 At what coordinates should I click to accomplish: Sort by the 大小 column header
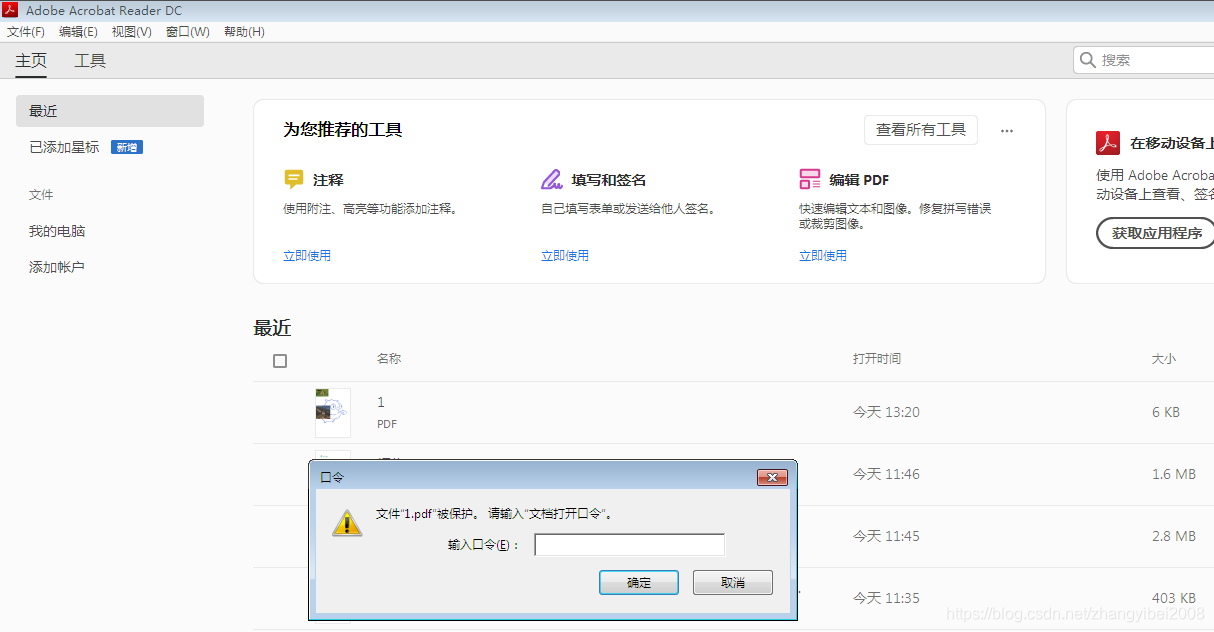point(1164,358)
